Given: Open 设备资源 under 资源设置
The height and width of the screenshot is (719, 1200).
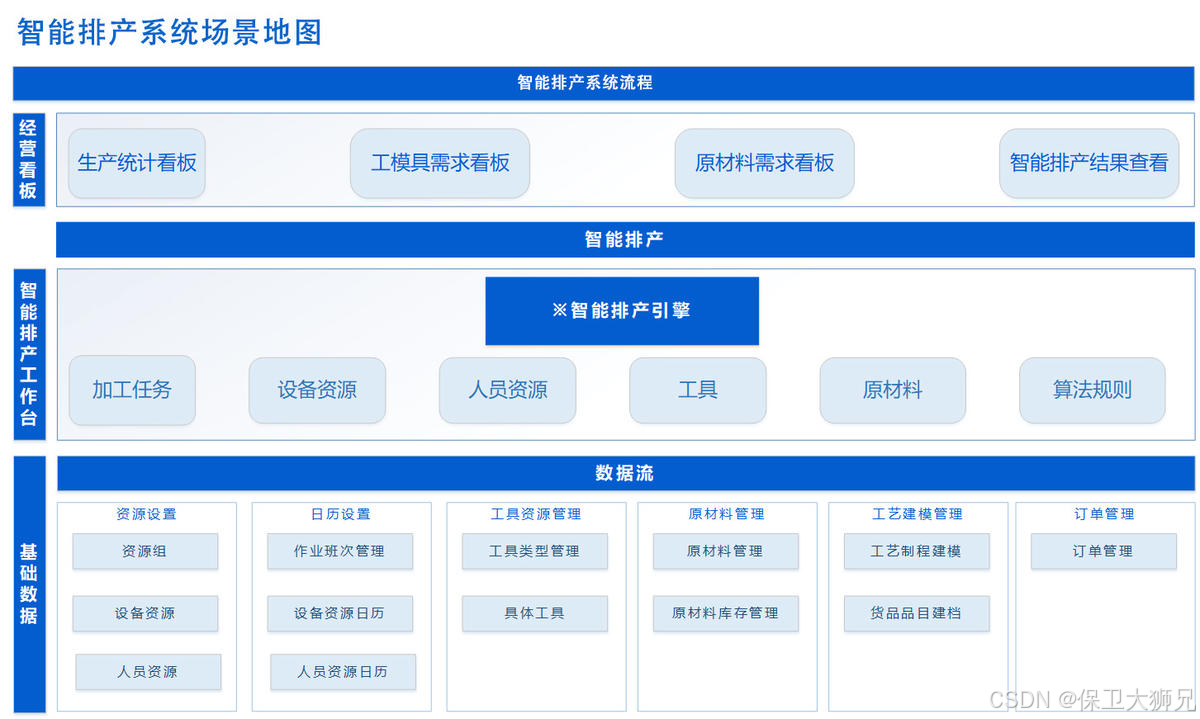Looking at the screenshot, I should [x=145, y=613].
